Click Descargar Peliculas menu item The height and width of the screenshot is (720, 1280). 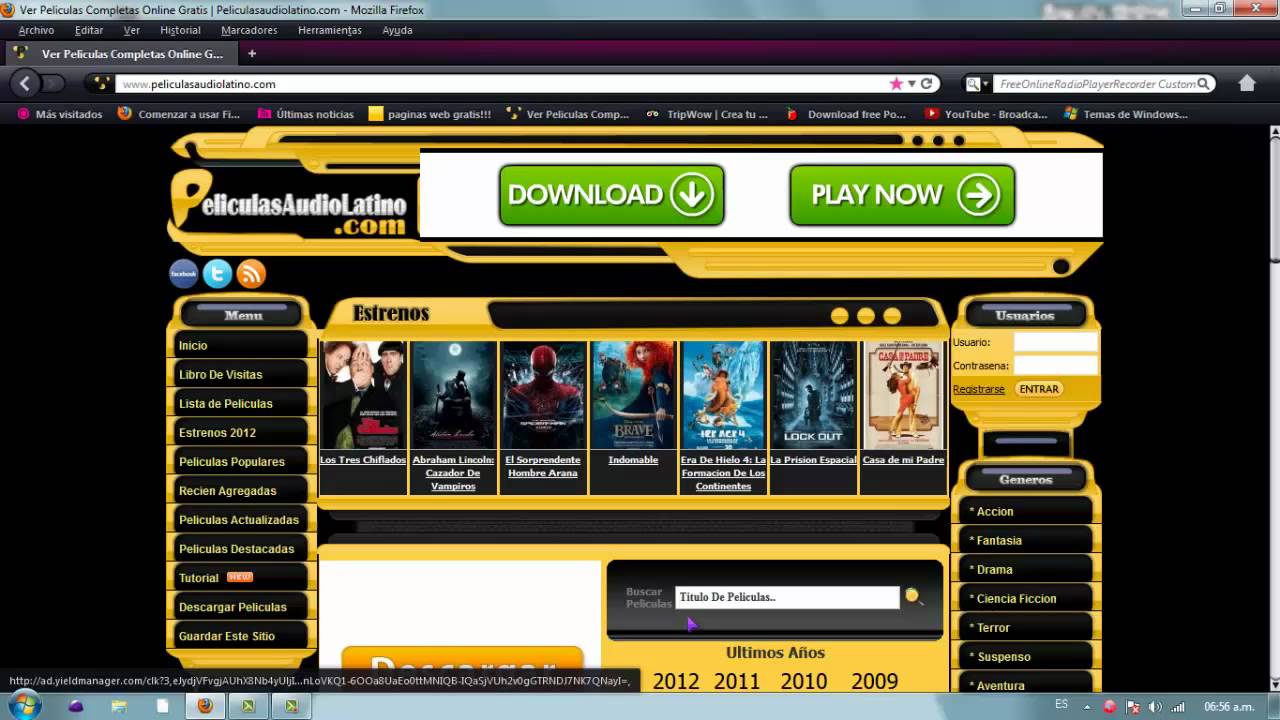239,607
